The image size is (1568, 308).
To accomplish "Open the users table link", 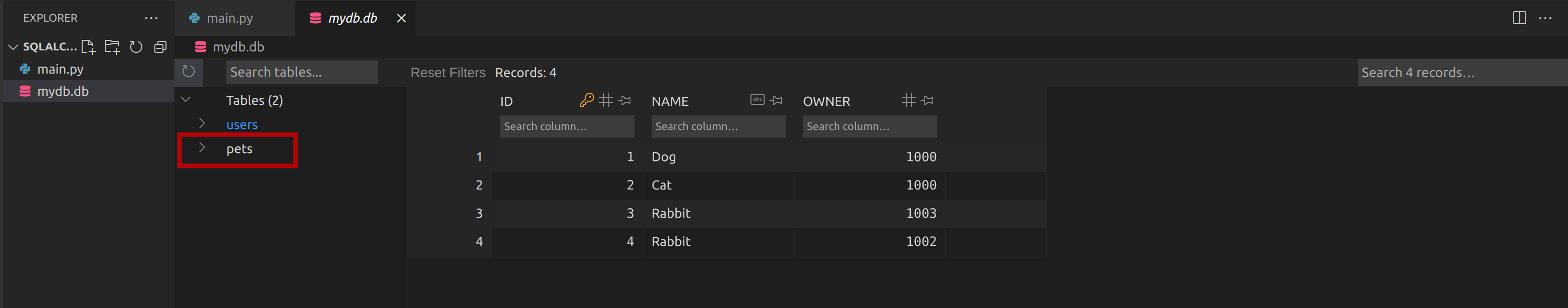I will point(242,125).
